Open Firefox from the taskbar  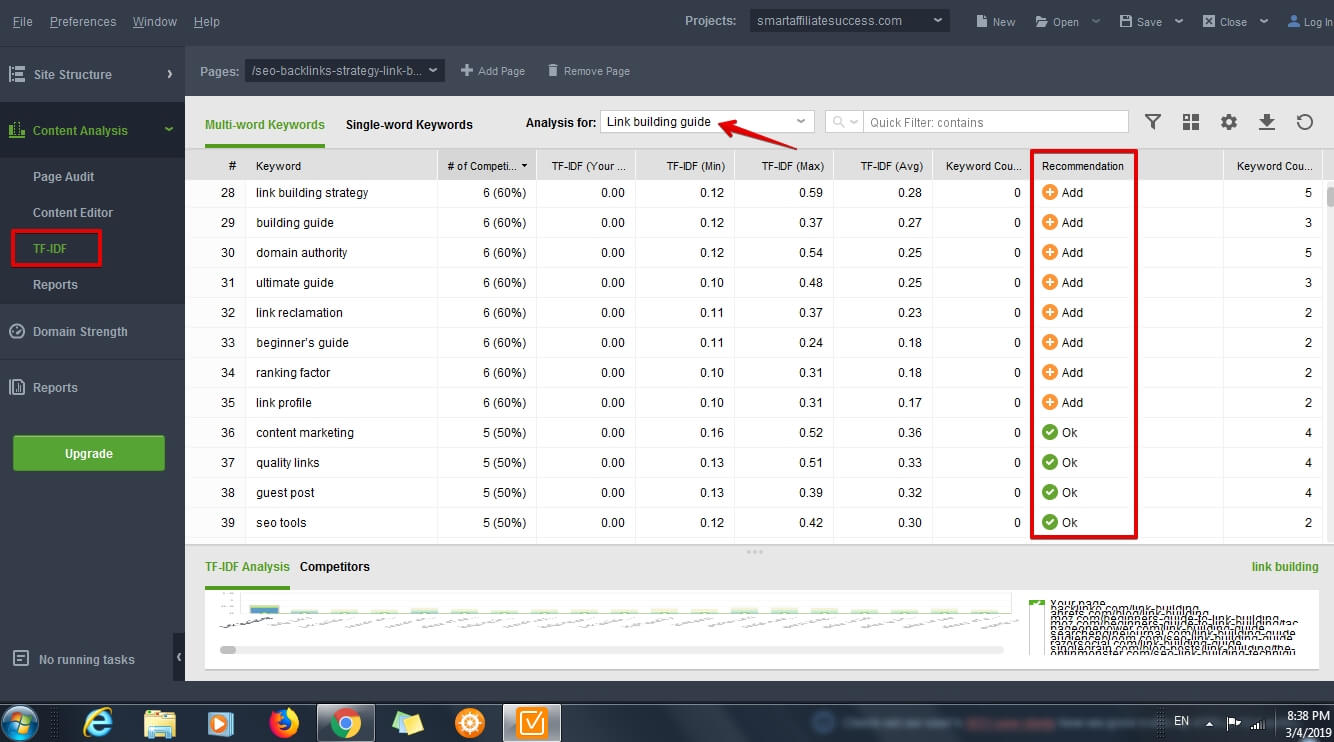[x=284, y=722]
